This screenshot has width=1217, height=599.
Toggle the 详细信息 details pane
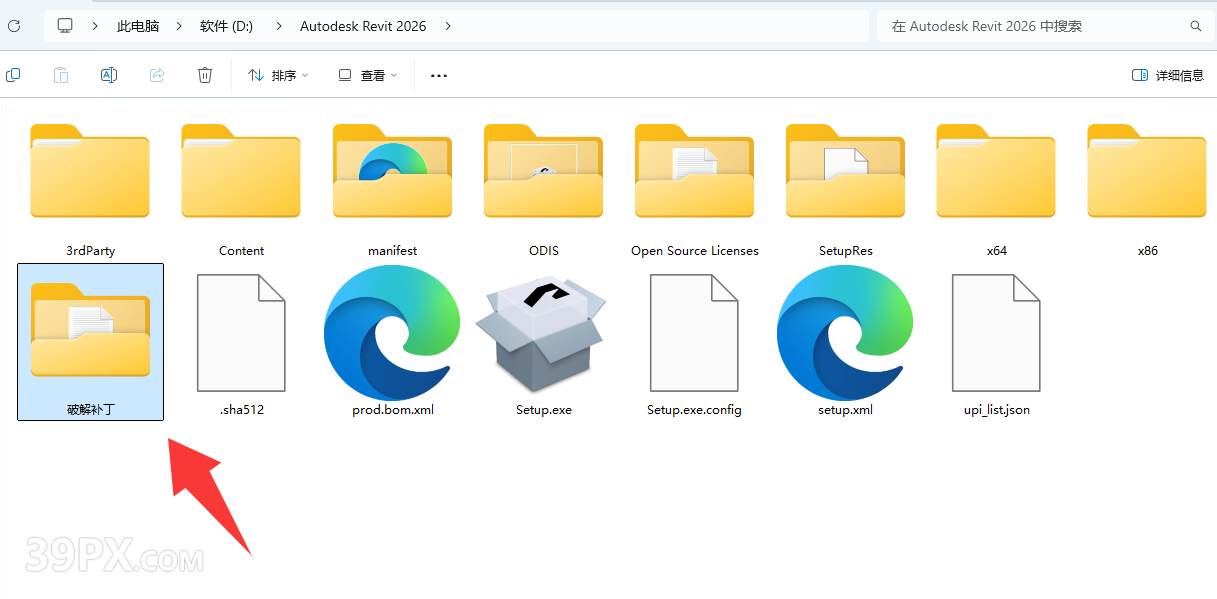pos(1168,75)
